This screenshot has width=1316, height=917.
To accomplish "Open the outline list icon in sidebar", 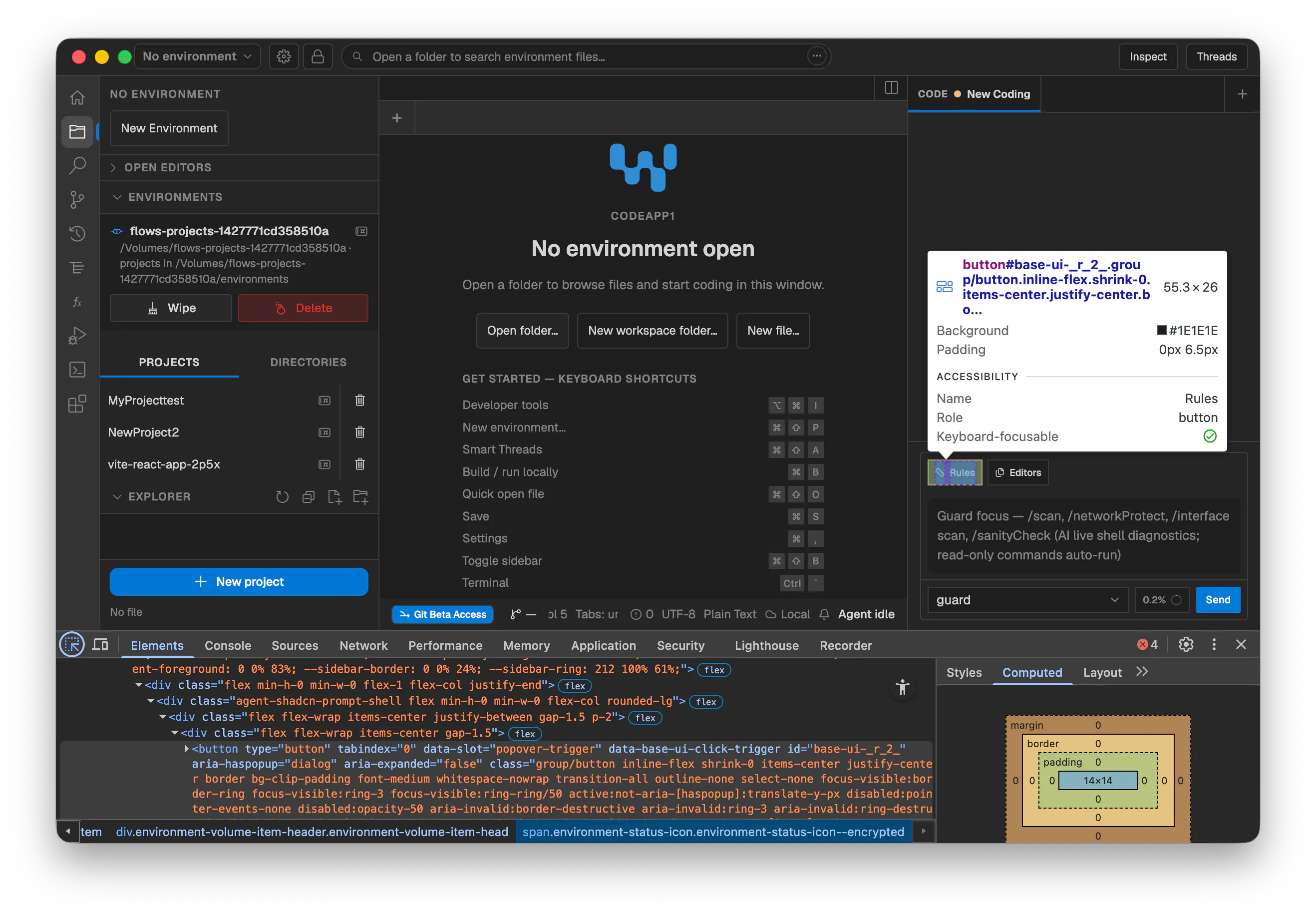I will point(77,268).
